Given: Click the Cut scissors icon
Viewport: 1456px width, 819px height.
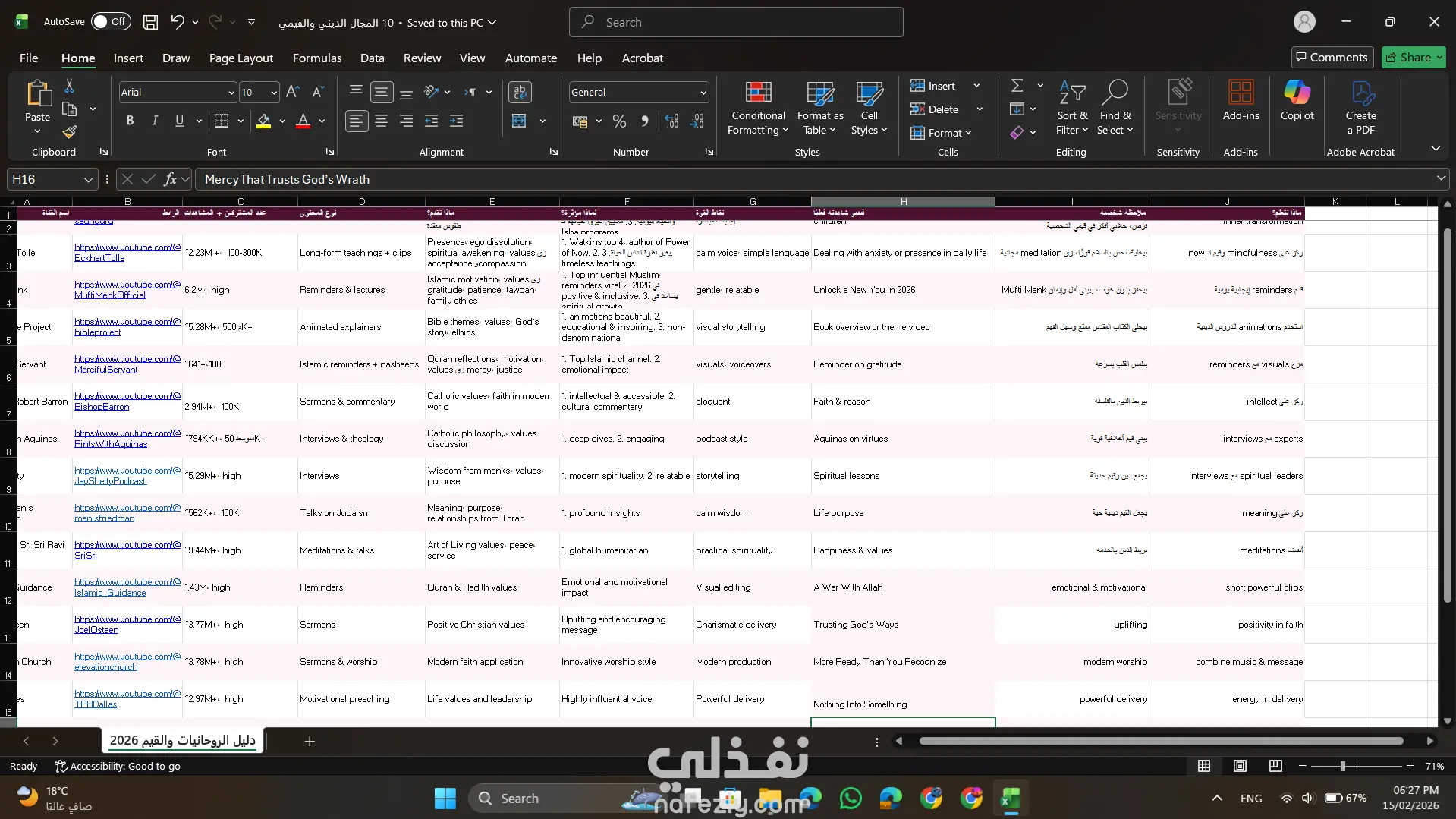Looking at the screenshot, I should [69, 86].
